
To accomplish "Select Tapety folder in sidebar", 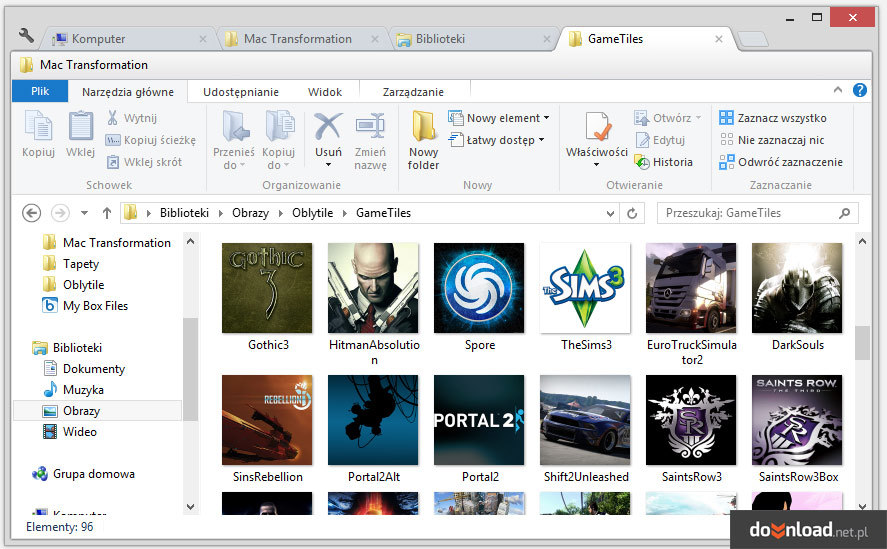I will click(71, 264).
